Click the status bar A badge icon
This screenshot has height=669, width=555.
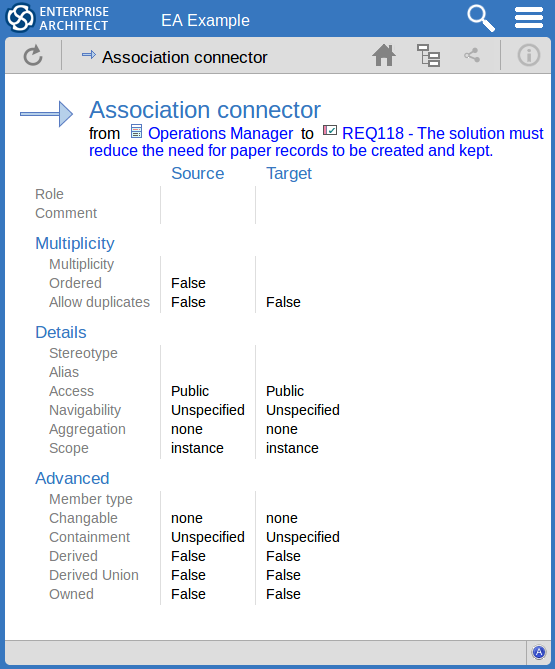pos(539,652)
